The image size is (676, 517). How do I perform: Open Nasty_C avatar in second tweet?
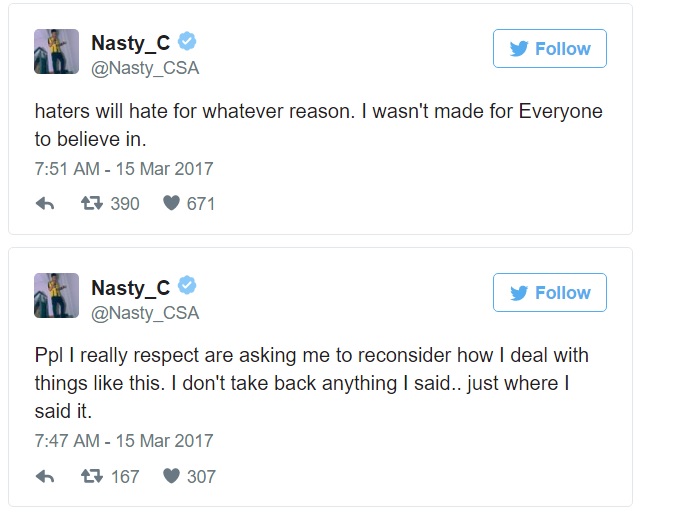point(56,295)
